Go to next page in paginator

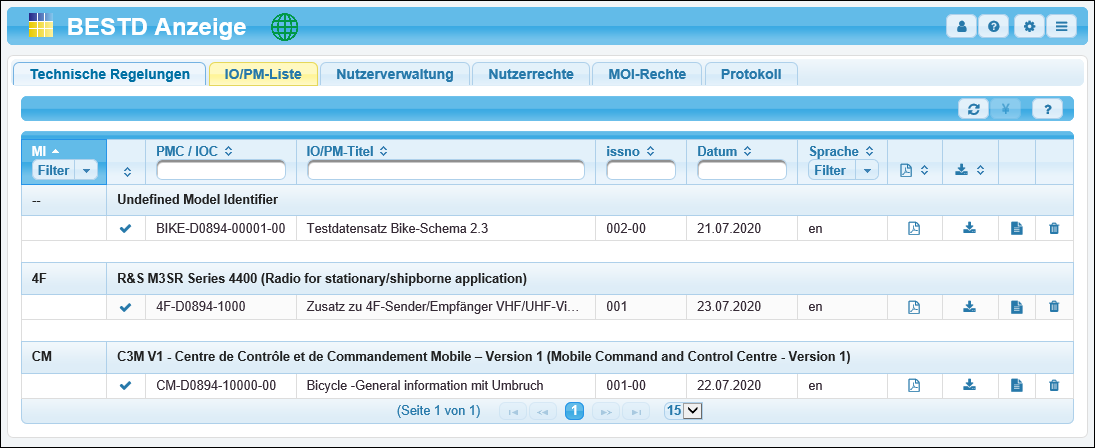pos(605,411)
